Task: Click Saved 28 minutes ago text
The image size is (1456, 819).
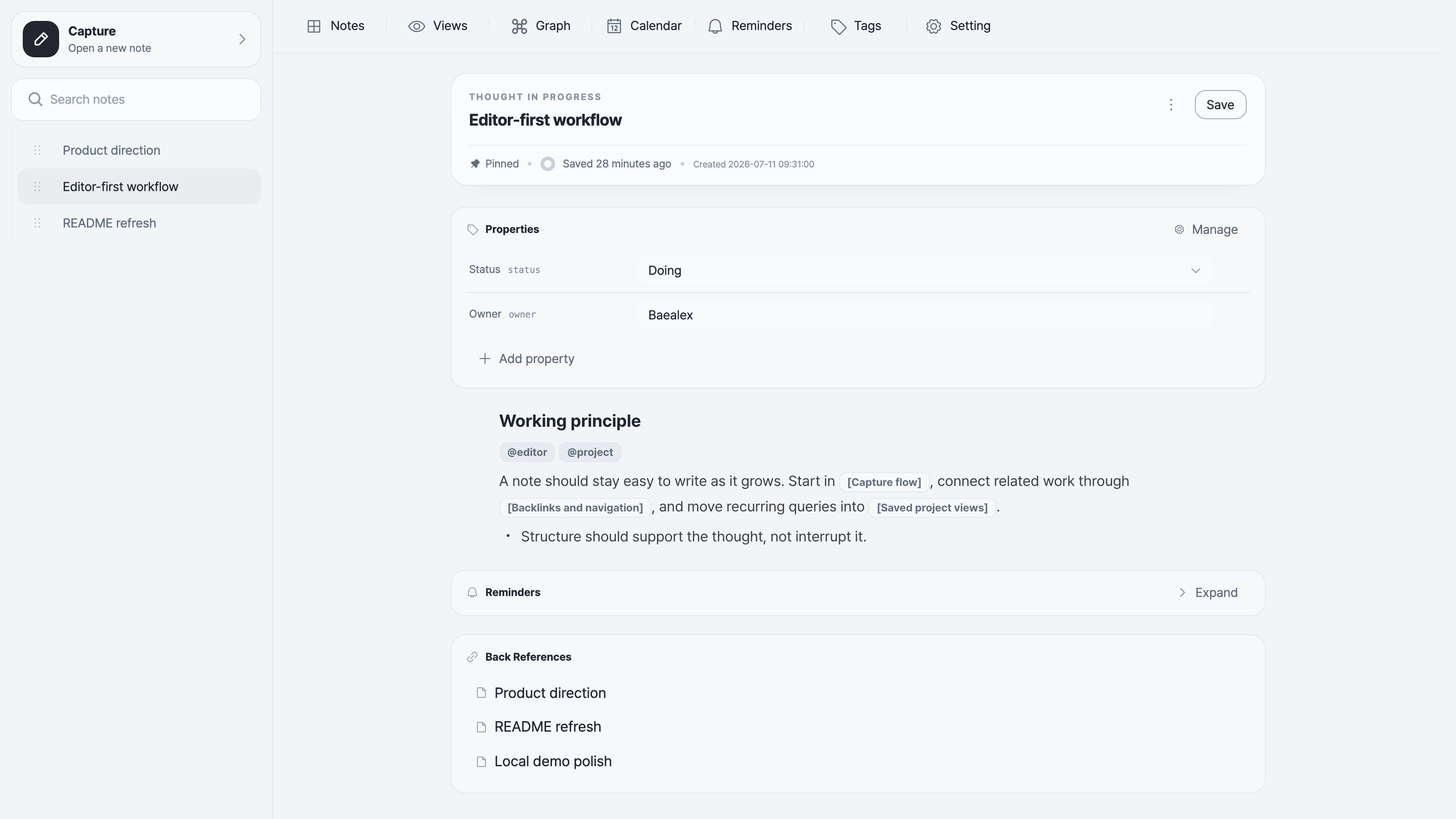Action: (617, 164)
